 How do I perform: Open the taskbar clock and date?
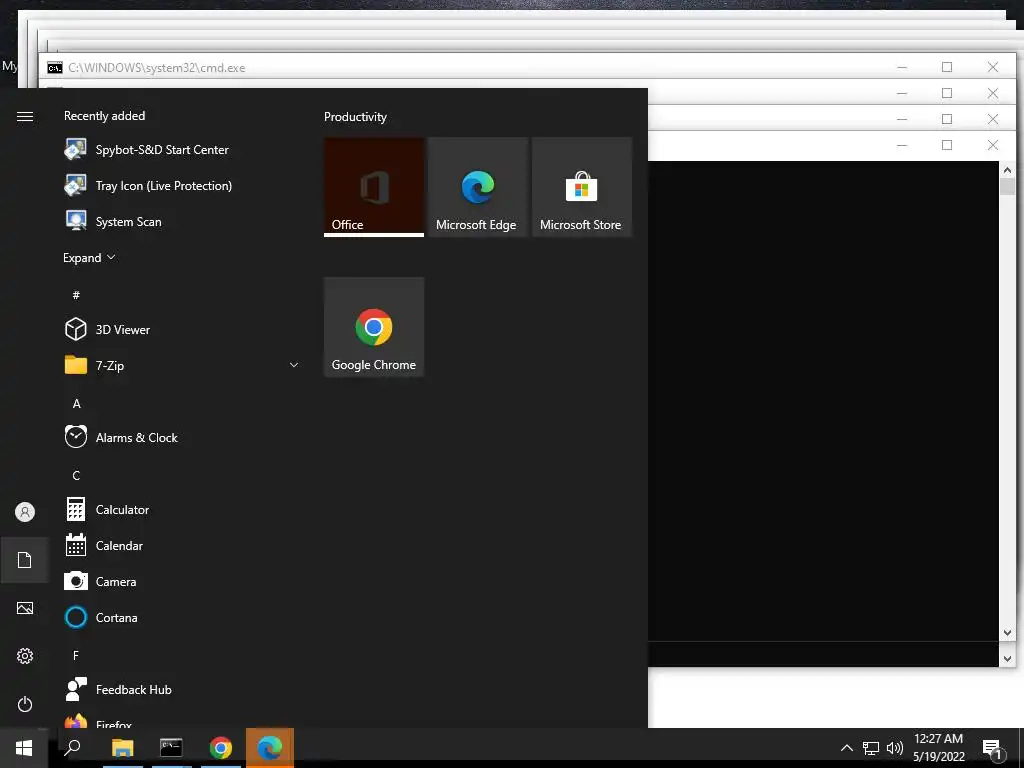coord(938,748)
